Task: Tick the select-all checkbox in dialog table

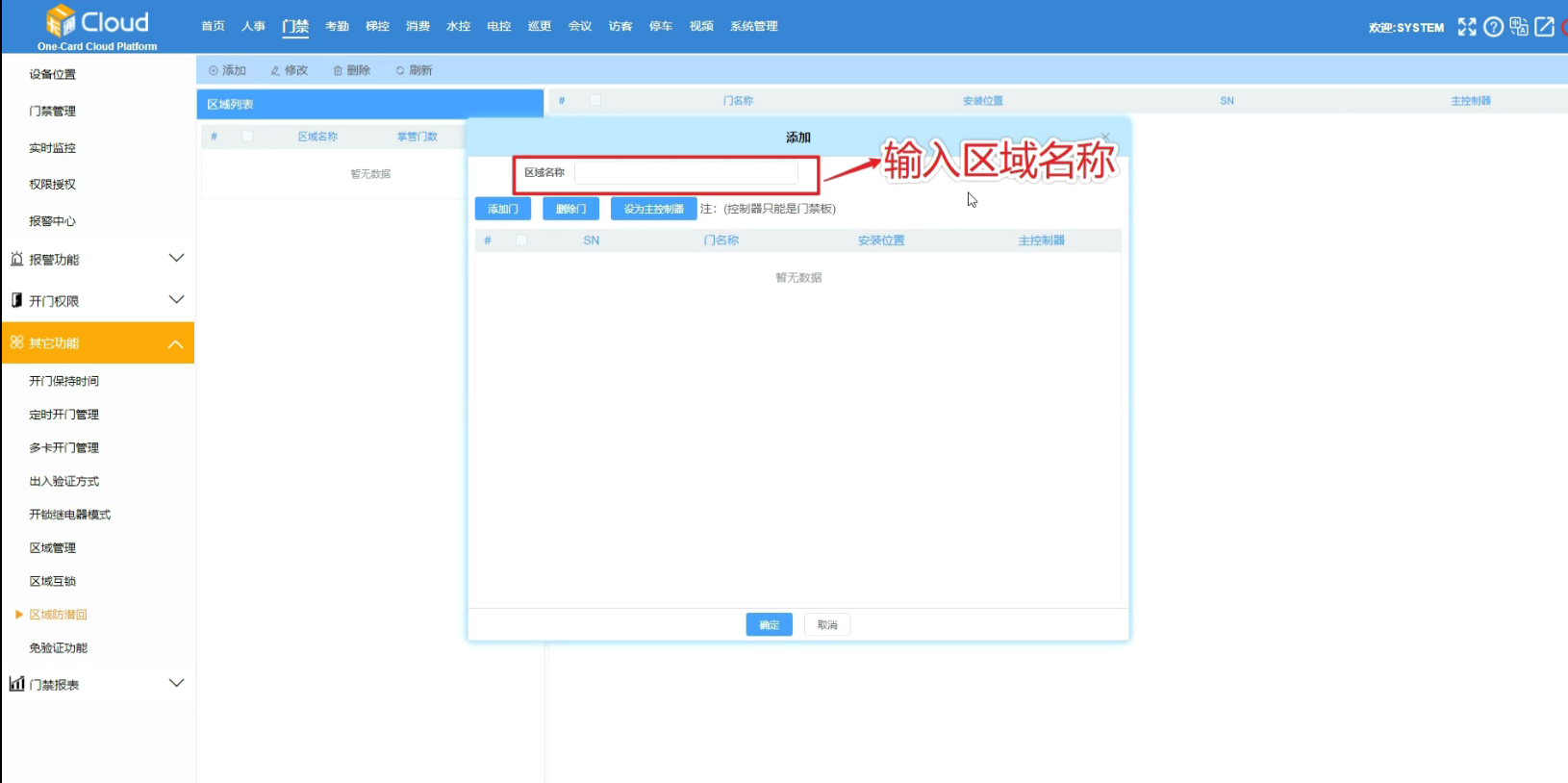Action: (x=521, y=240)
